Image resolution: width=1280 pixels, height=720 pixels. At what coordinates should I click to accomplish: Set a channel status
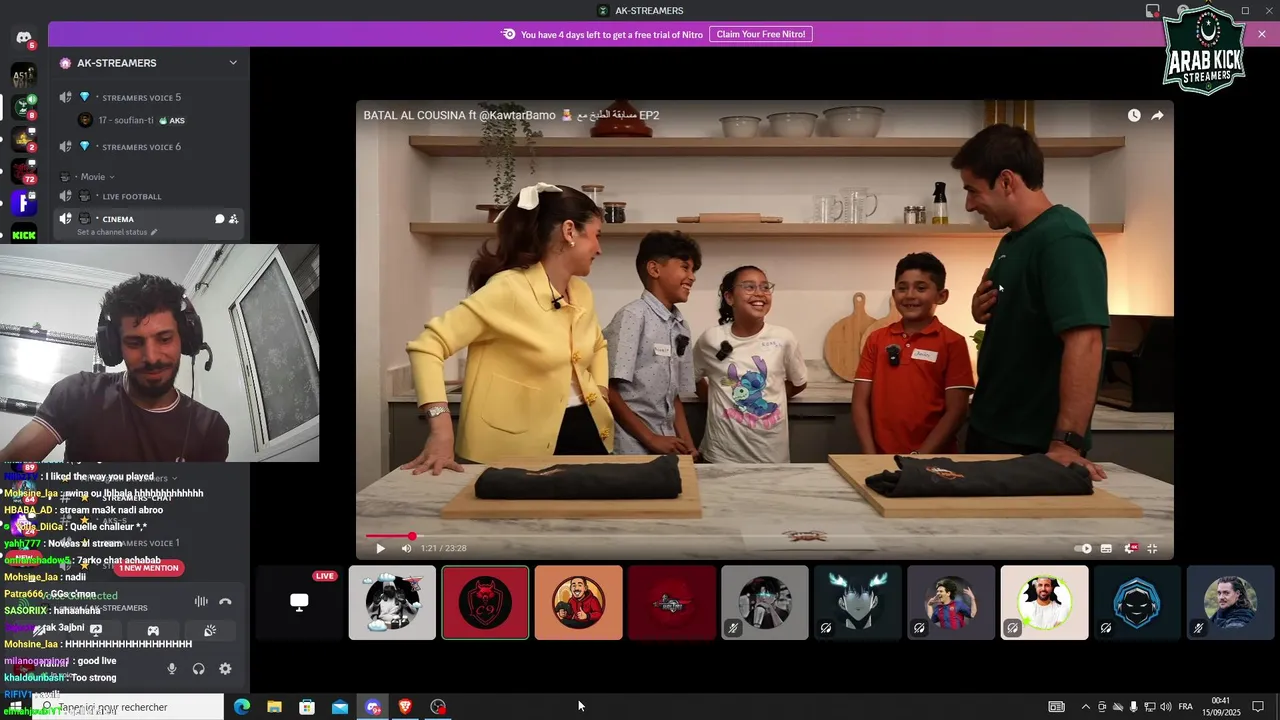coord(117,232)
